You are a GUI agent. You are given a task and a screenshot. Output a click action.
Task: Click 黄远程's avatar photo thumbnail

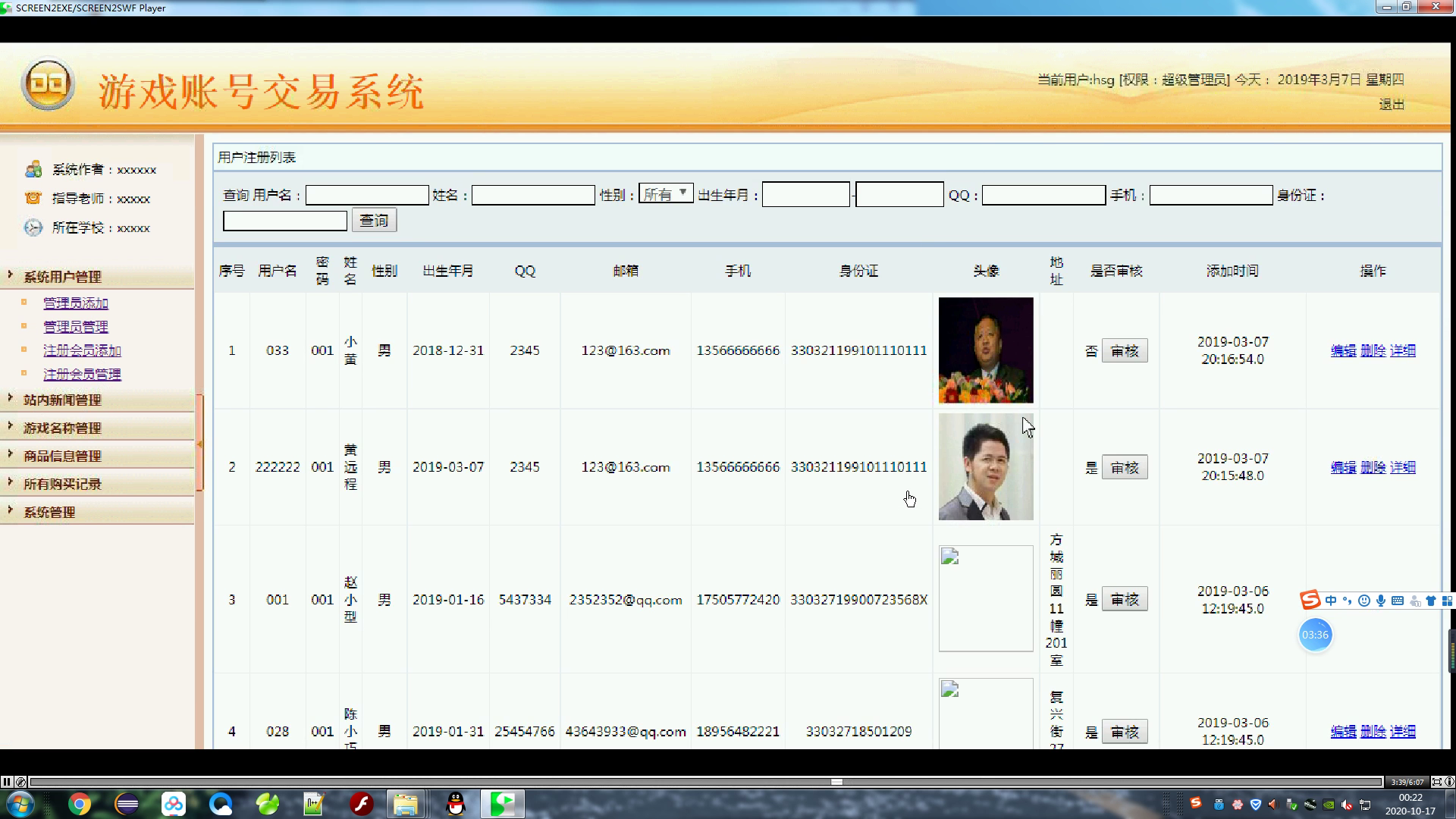[986, 466]
